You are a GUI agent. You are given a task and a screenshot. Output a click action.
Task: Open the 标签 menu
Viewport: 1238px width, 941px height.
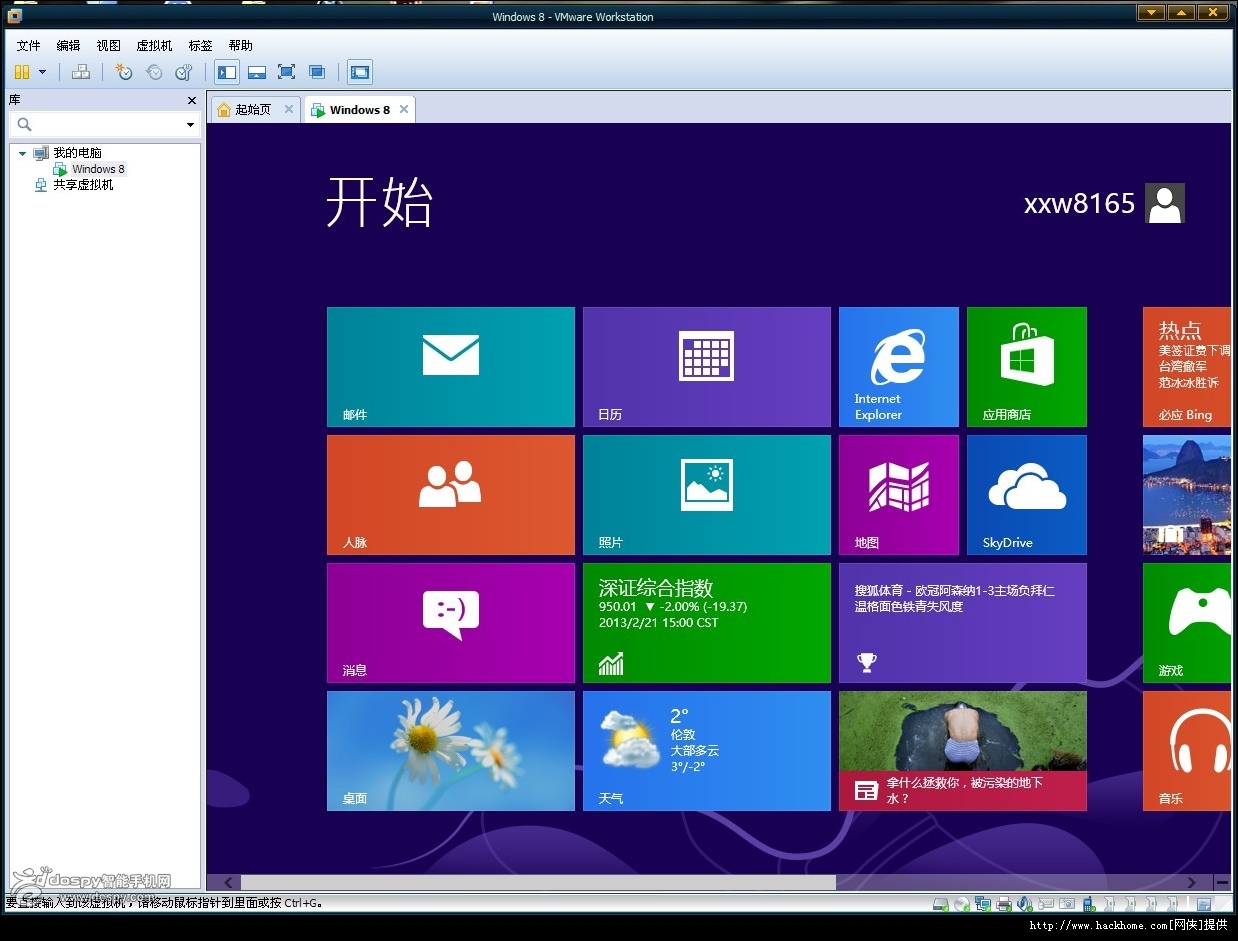[x=201, y=46]
